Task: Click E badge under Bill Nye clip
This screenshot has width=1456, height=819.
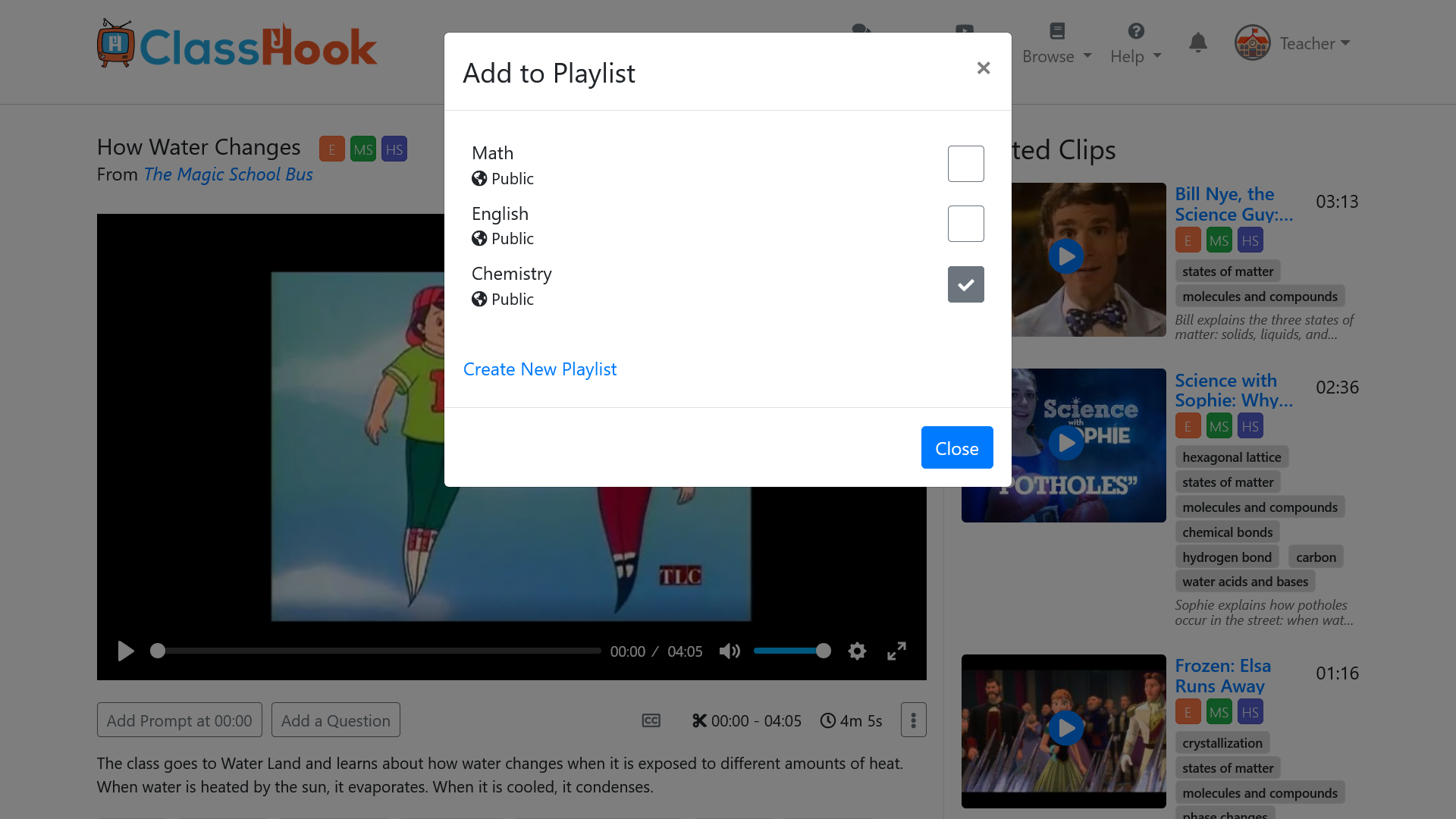Action: [1188, 241]
